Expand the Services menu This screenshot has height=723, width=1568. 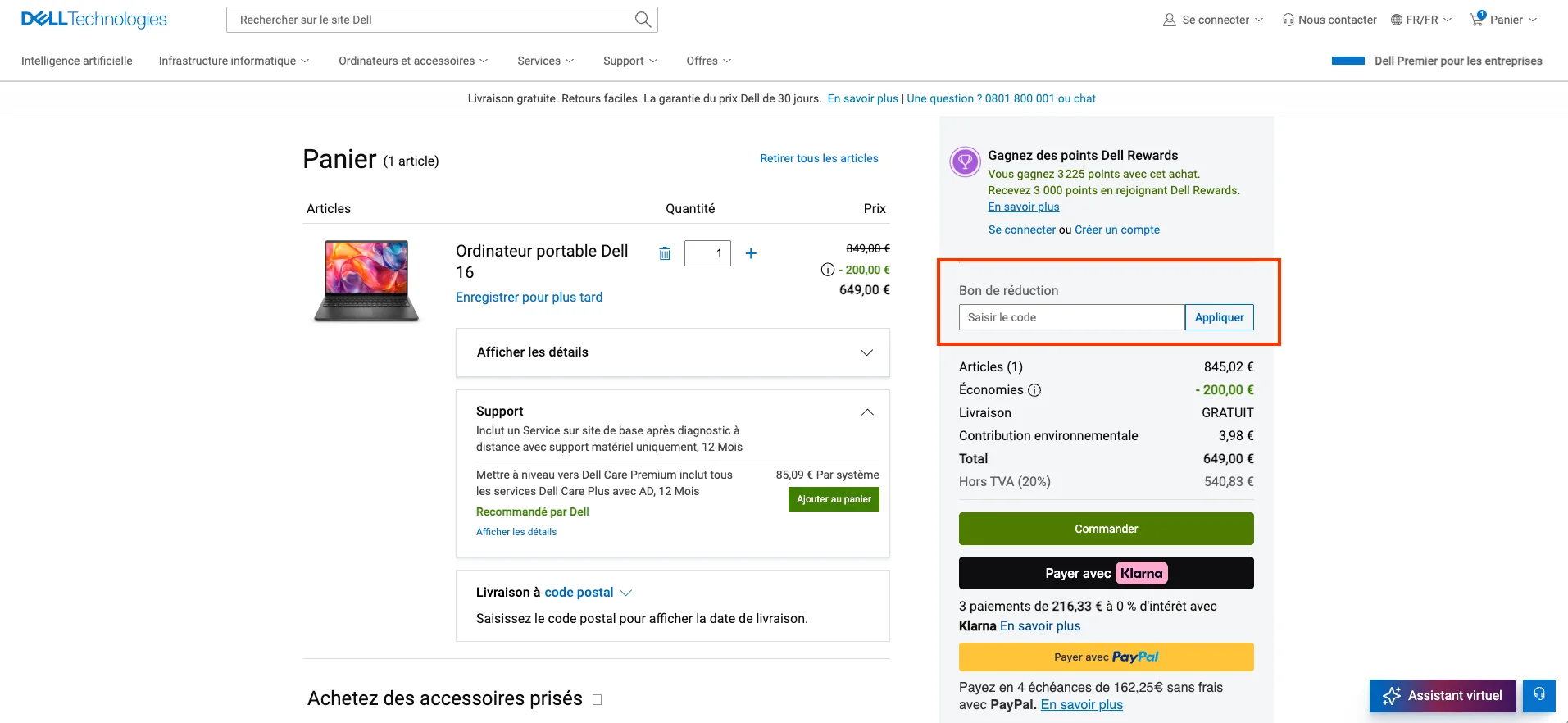[x=545, y=61]
